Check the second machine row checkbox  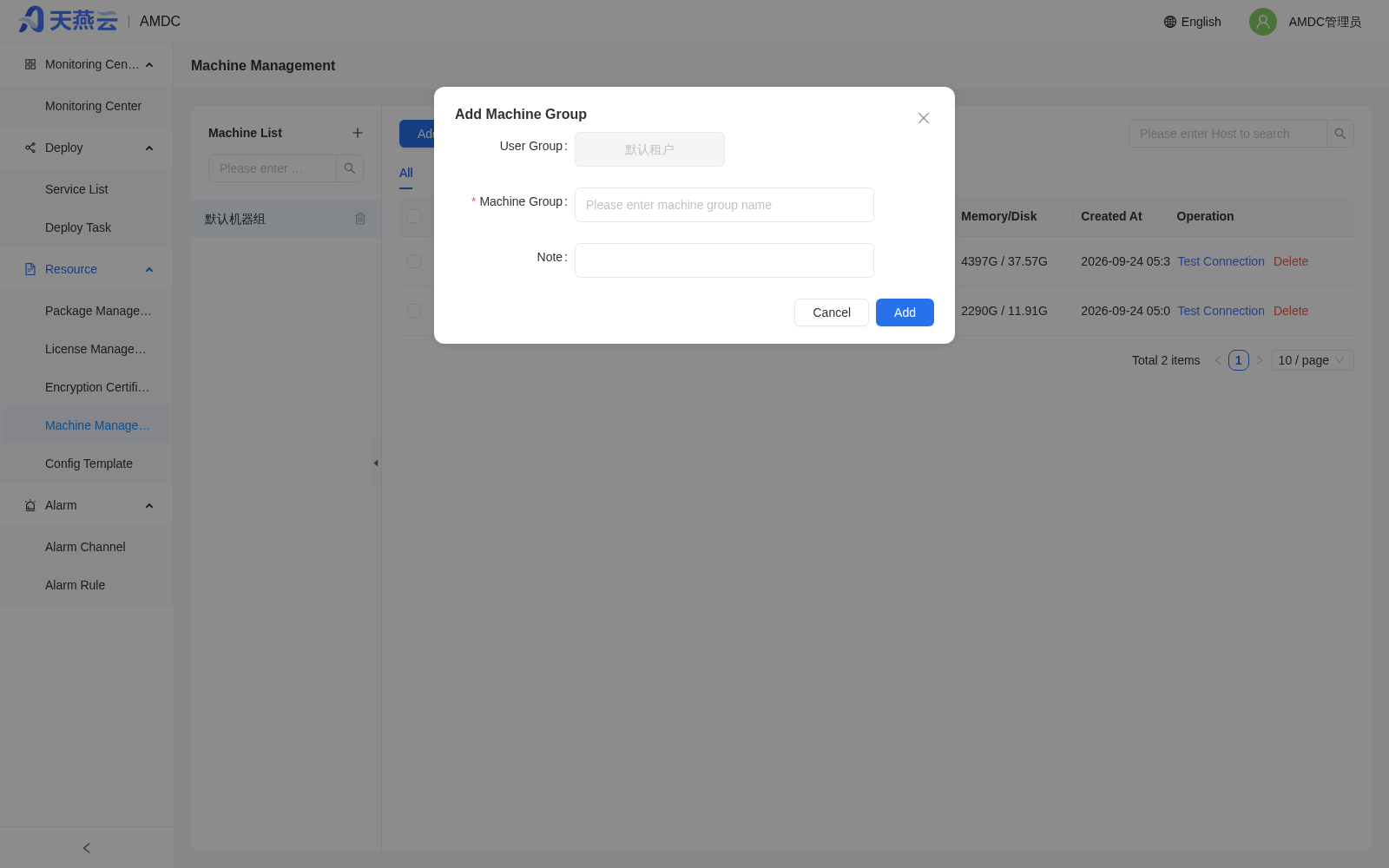click(x=414, y=311)
